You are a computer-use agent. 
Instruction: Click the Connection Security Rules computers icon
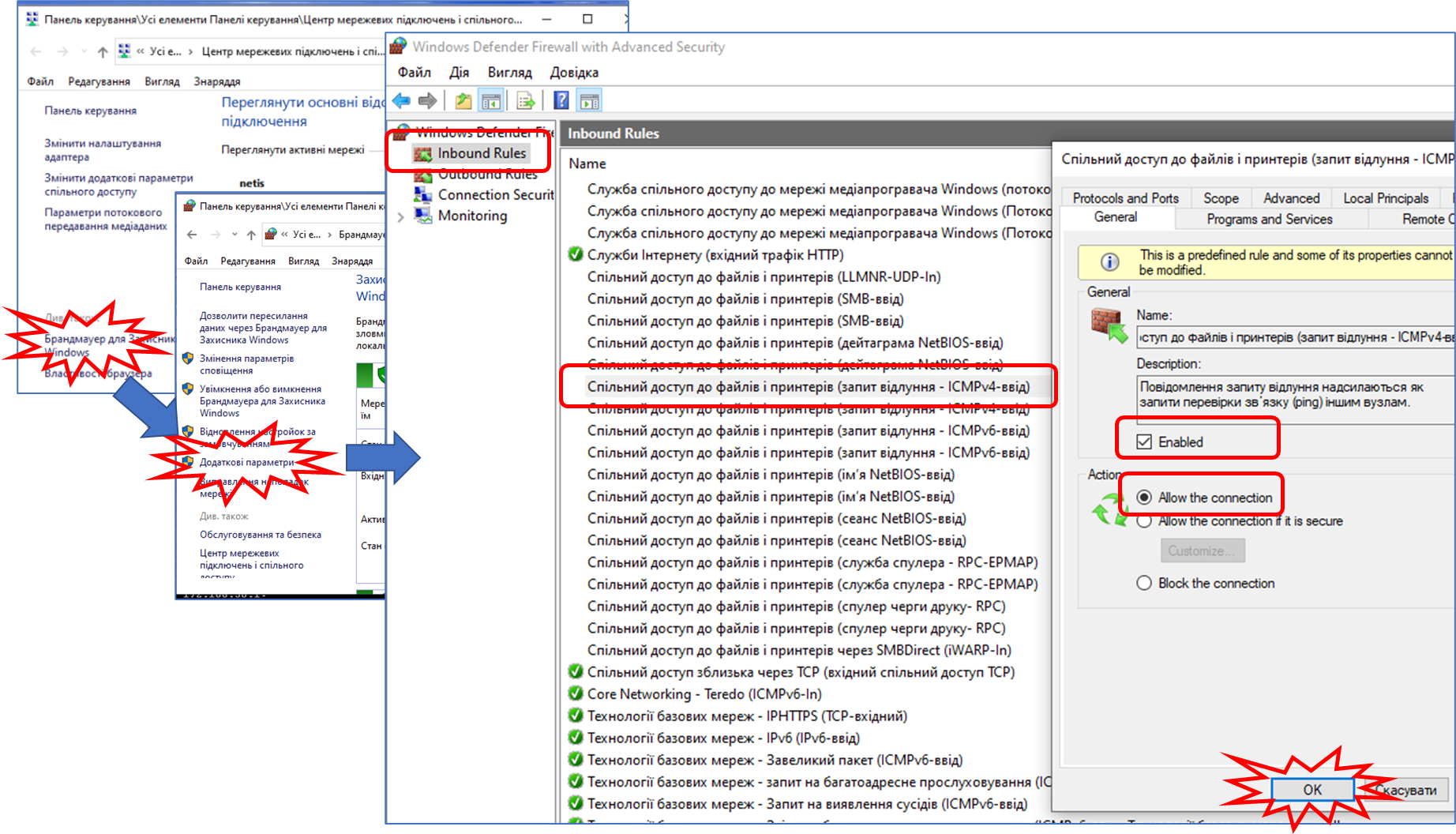coord(423,195)
